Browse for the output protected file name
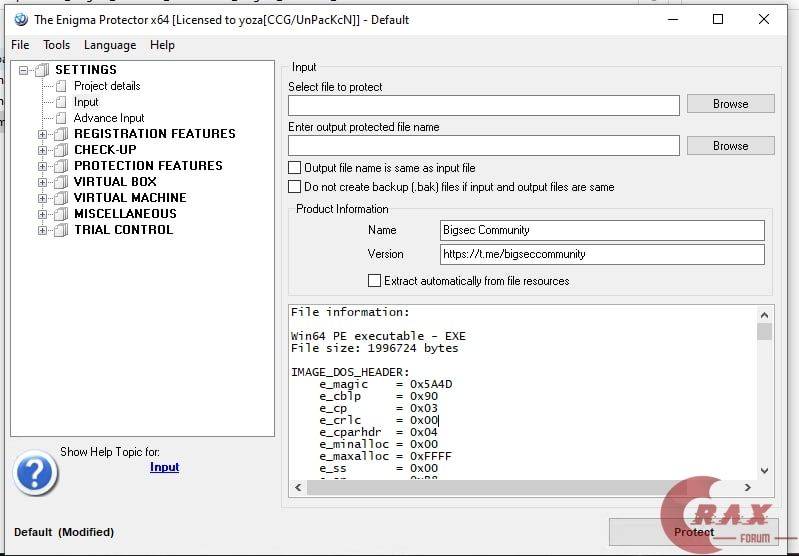Image resolution: width=799 pixels, height=556 pixels. [730, 146]
